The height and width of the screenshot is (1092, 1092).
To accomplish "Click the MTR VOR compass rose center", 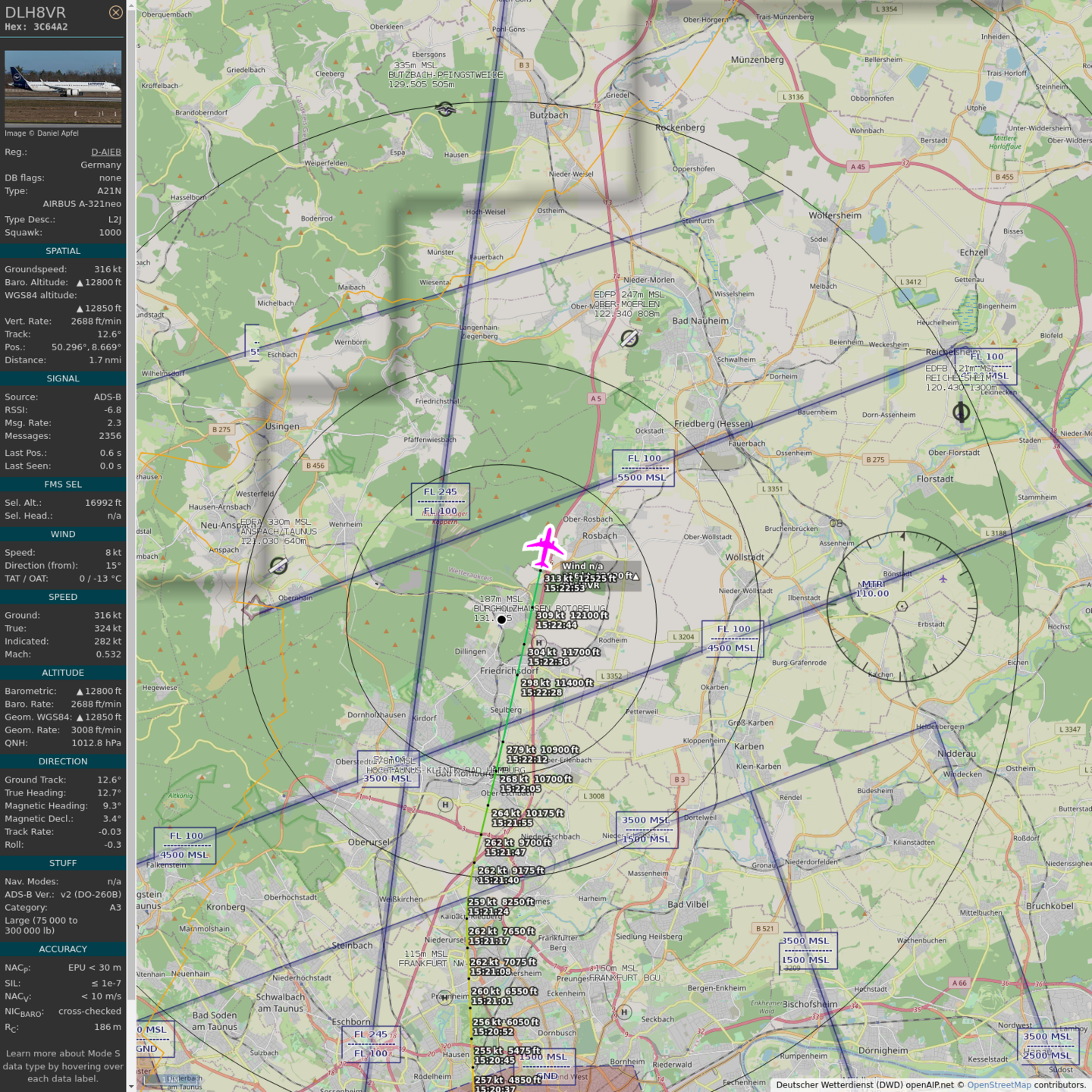I will coord(902,606).
